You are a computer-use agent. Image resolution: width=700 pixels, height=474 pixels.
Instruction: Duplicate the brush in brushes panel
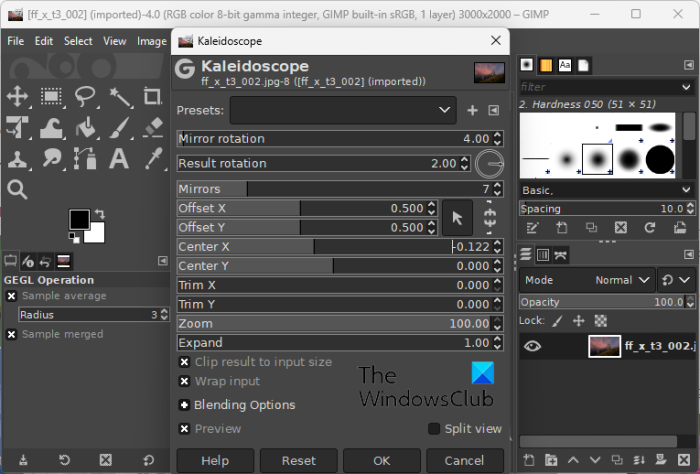point(591,228)
